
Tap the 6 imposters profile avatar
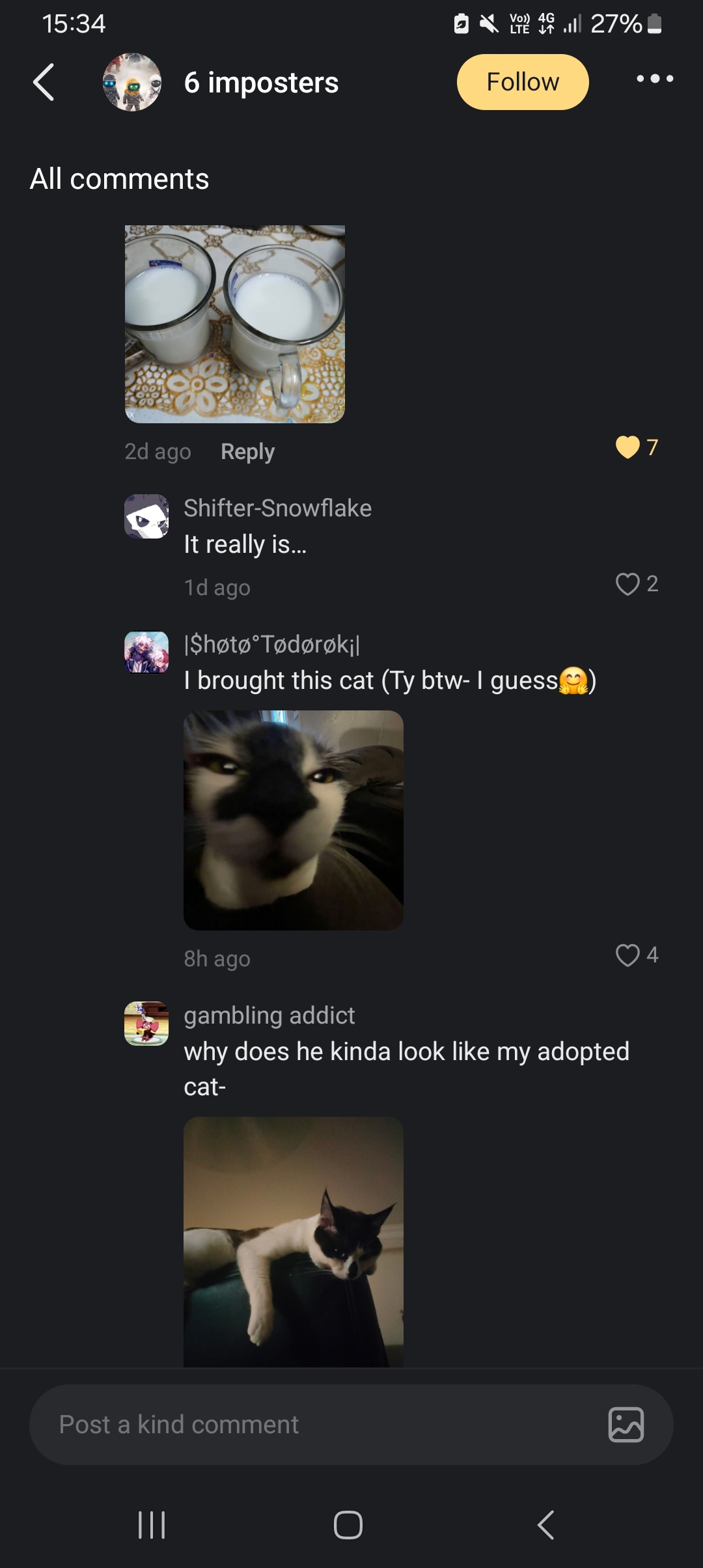[132, 82]
